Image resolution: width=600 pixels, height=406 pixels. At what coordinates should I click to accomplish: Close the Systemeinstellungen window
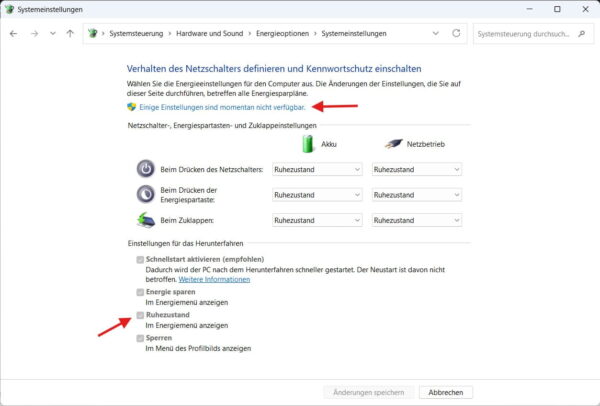point(585,9)
